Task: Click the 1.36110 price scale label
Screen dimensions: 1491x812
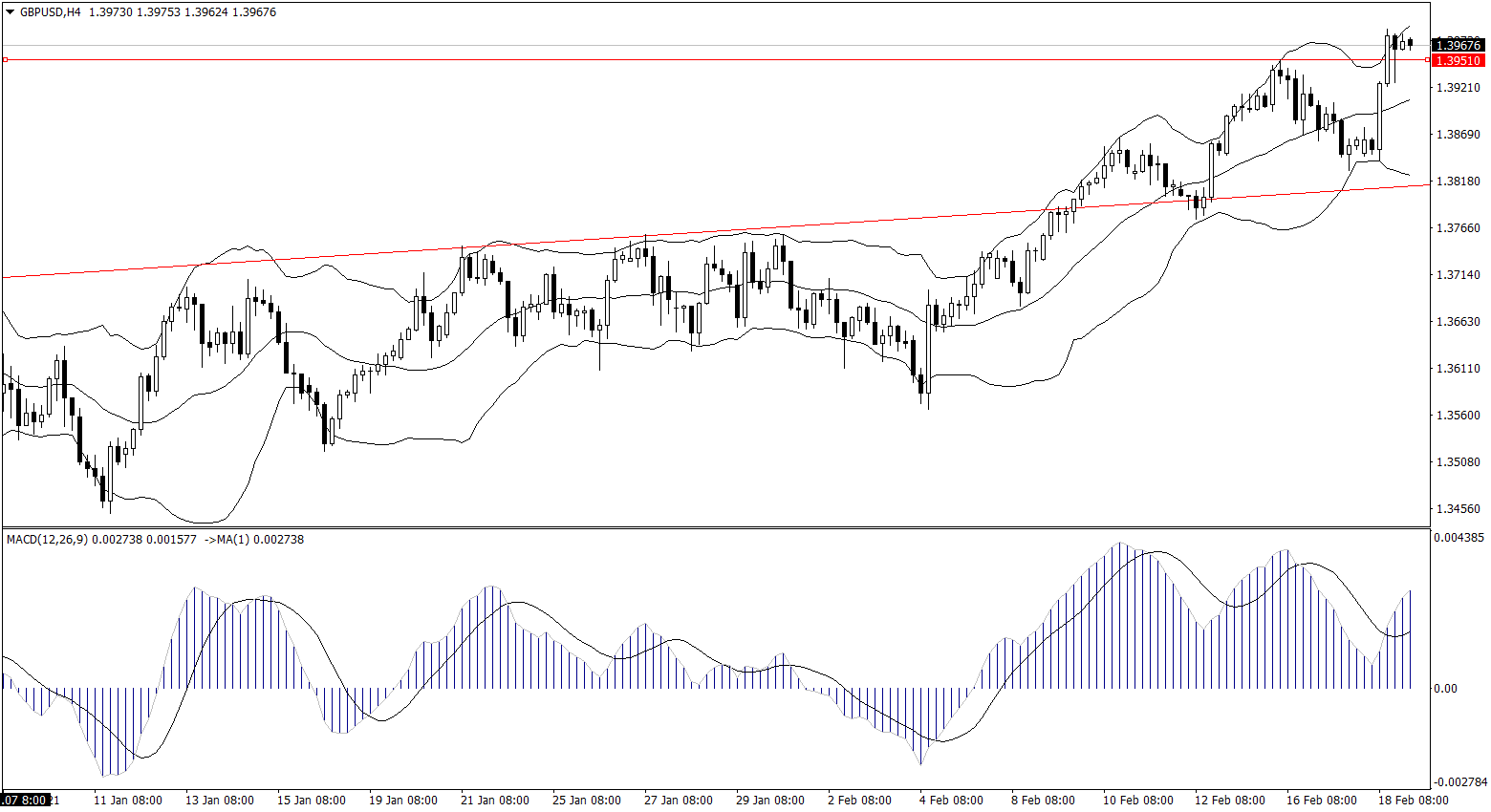Action: 1459,369
